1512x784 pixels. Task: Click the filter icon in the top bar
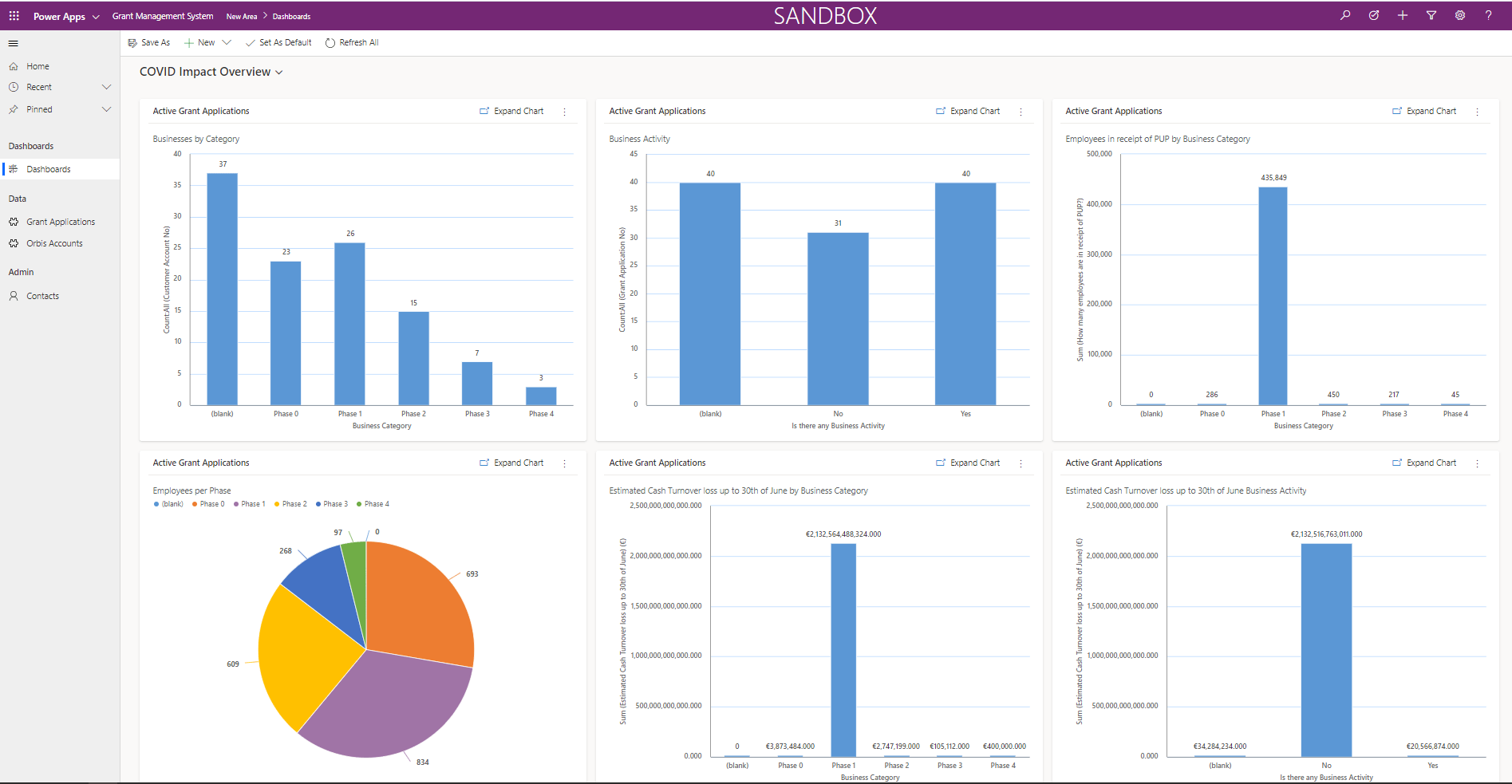1431,15
